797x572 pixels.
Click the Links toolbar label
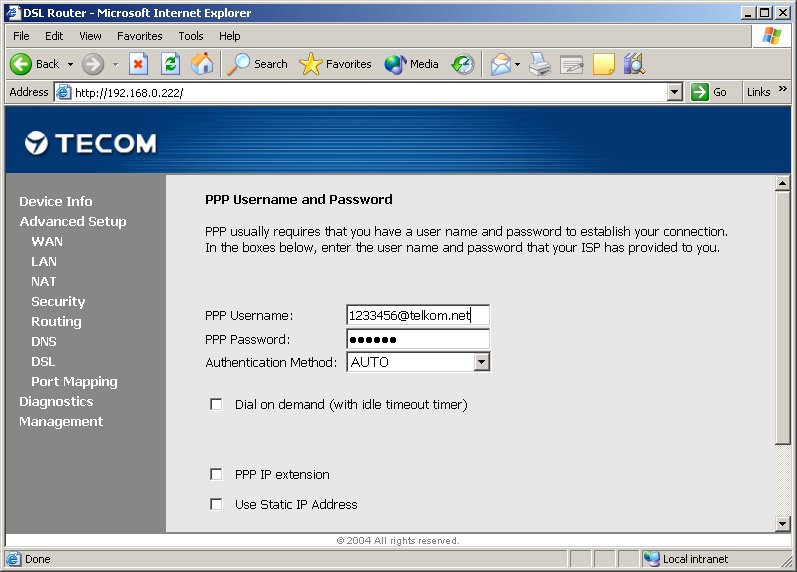point(758,92)
